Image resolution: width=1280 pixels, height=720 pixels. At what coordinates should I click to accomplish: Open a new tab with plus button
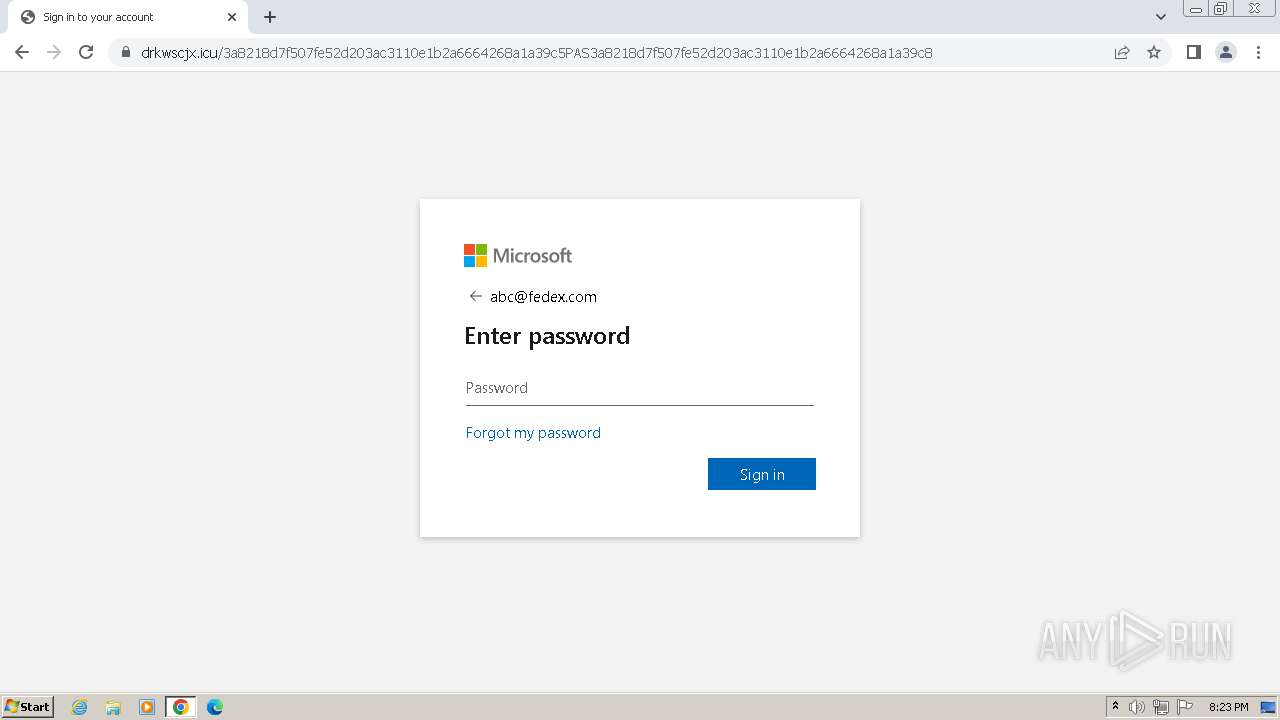pyautogui.click(x=270, y=17)
